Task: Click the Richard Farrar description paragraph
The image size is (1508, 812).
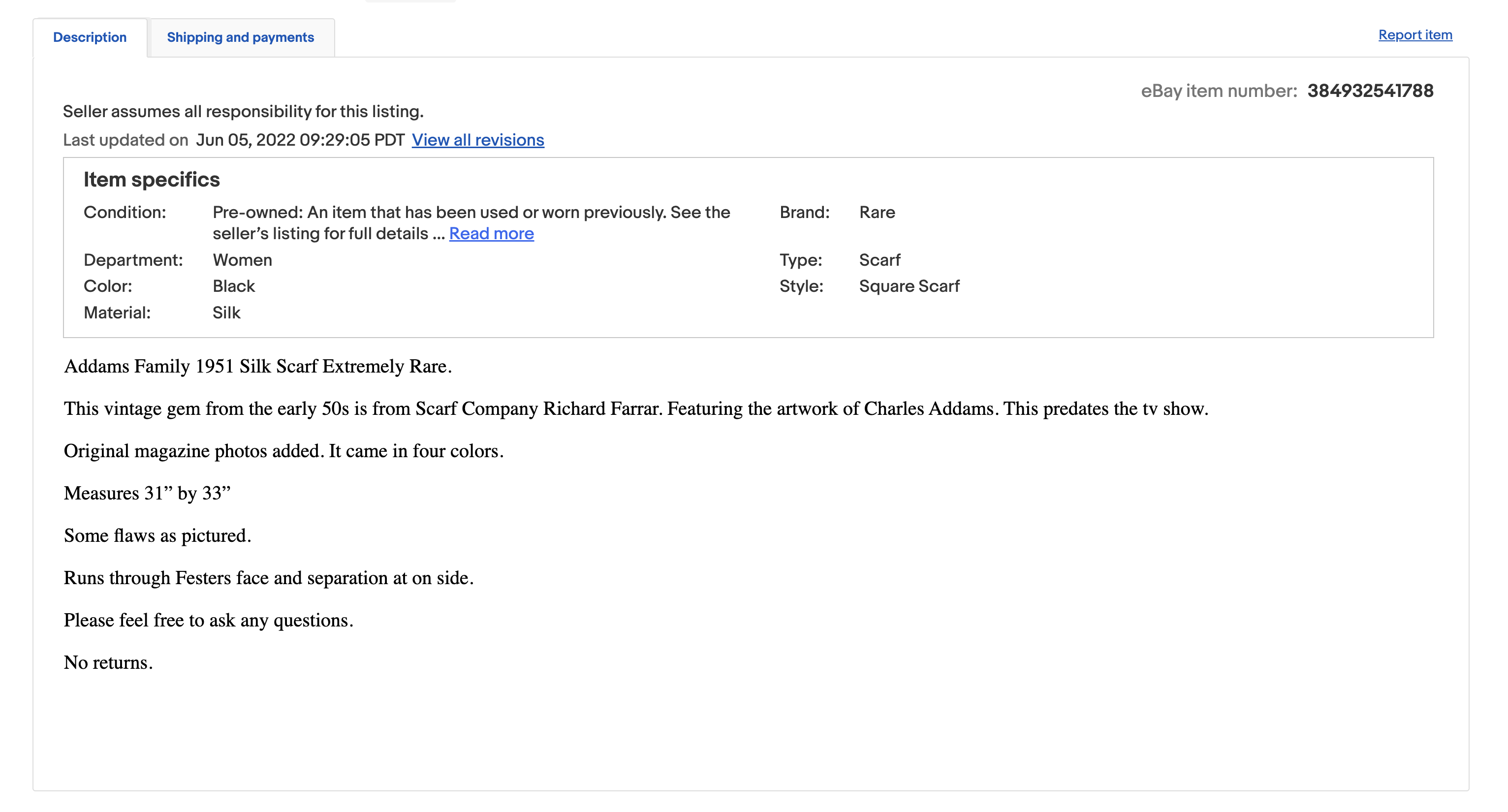Action: pyautogui.click(x=636, y=408)
